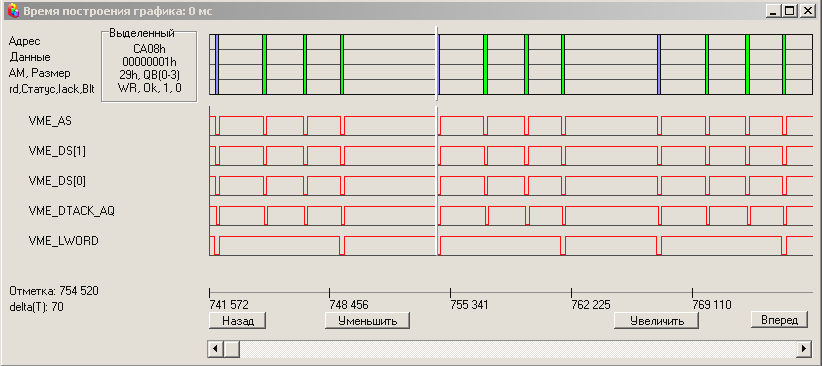The height and width of the screenshot is (366, 822).
Task: Click the Уменьшить zoom-out button
Action: point(367,320)
